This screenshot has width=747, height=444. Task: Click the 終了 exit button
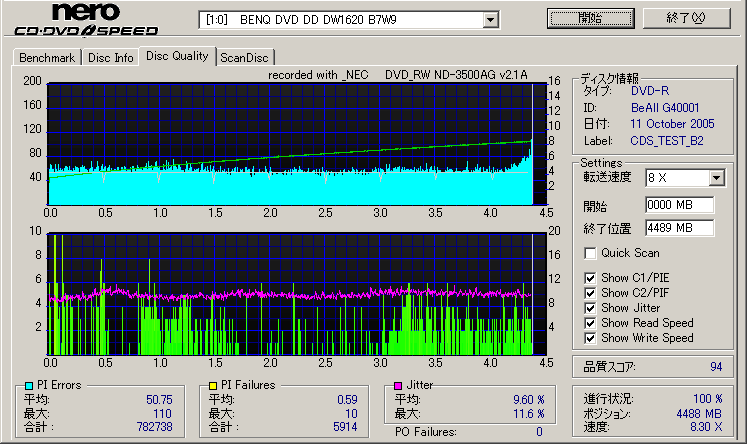pos(686,18)
